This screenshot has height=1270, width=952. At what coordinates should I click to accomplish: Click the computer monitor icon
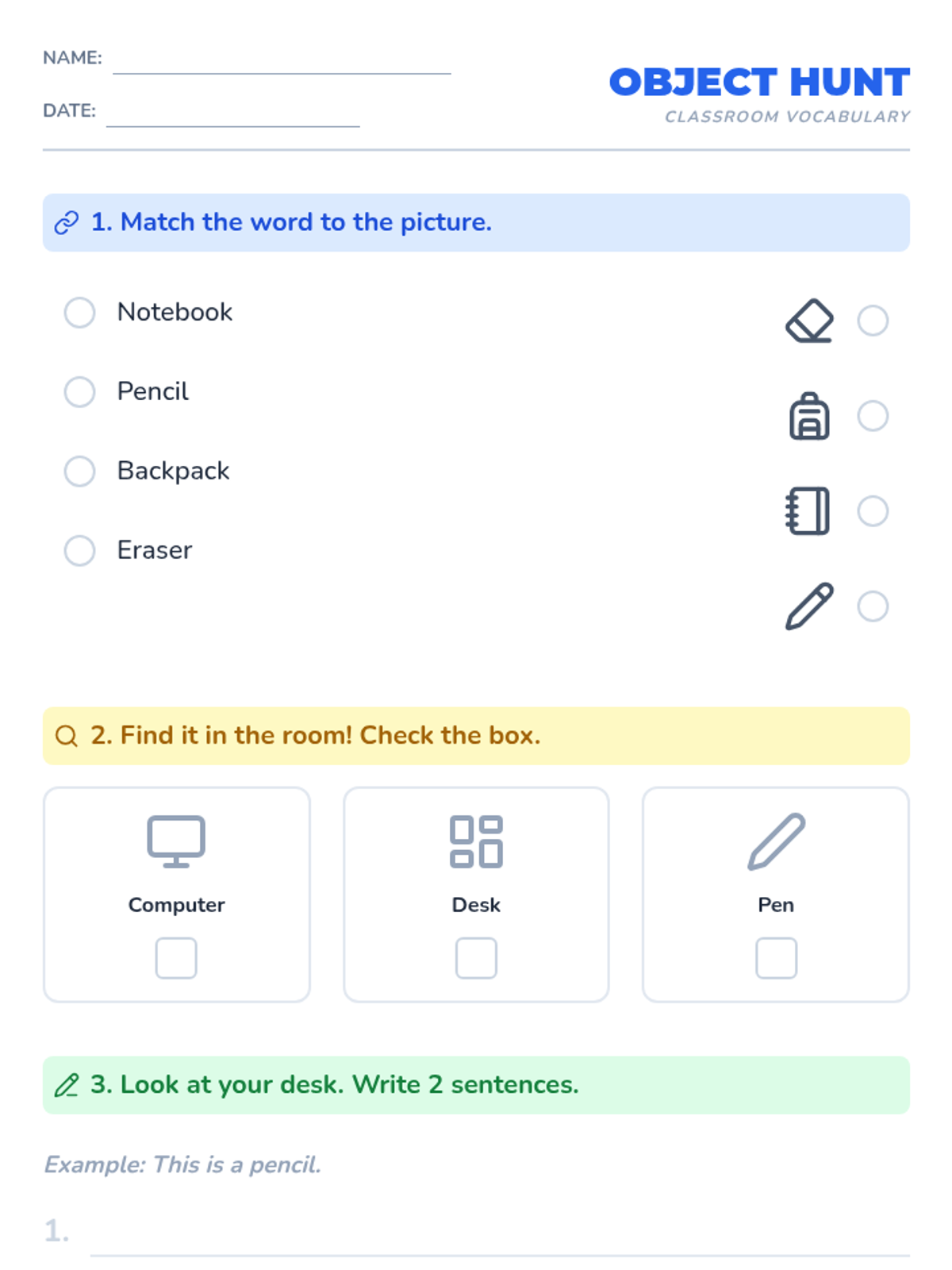coord(176,841)
